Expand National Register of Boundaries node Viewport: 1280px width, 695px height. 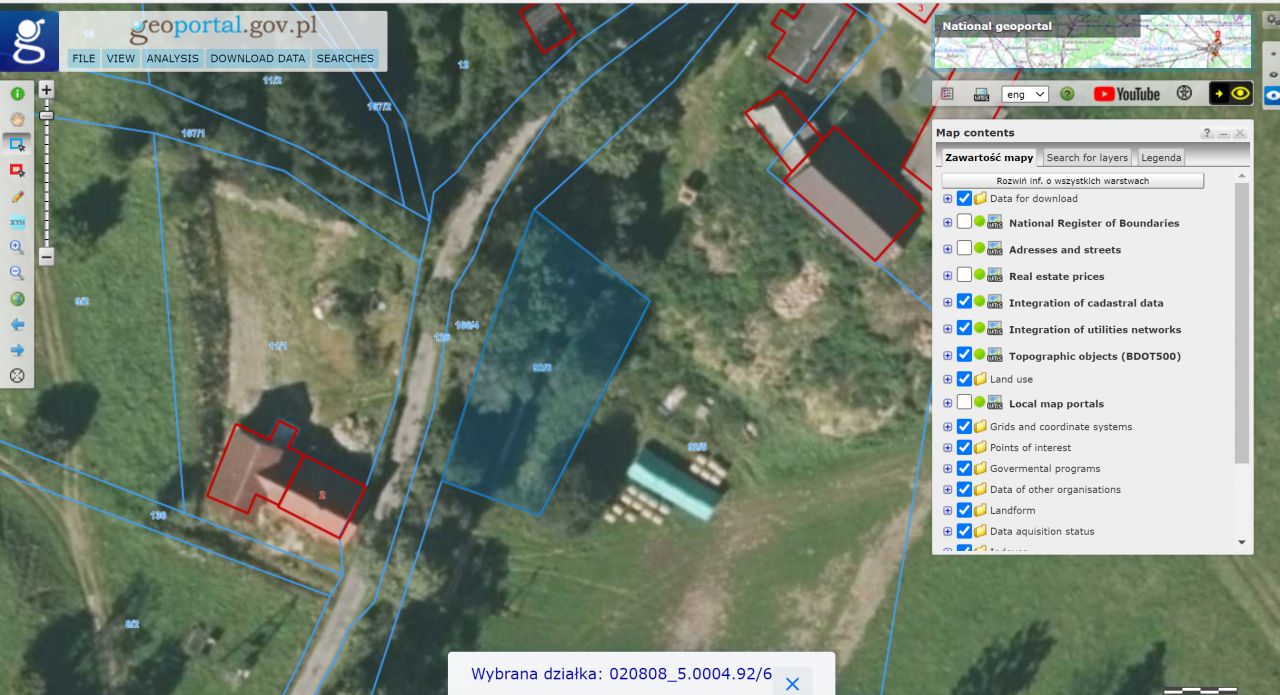(x=948, y=222)
